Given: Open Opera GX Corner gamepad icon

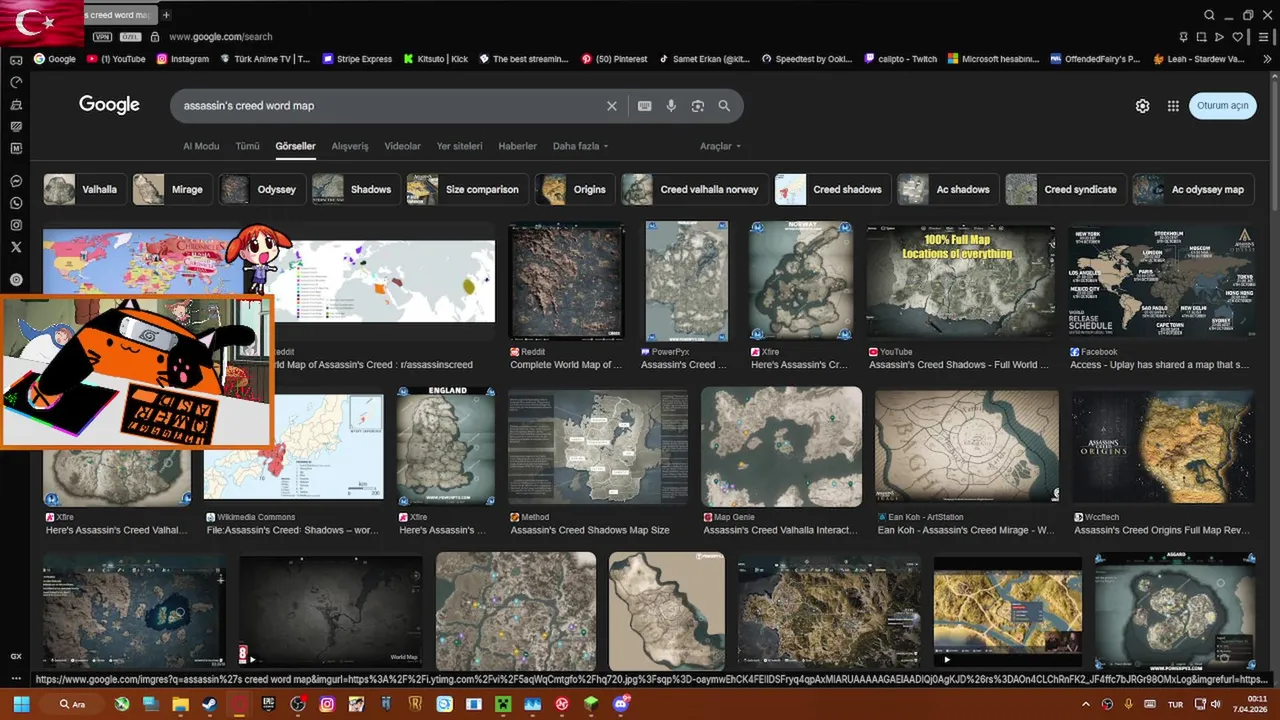Looking at the screenshot, I should [x=16, y=60].
